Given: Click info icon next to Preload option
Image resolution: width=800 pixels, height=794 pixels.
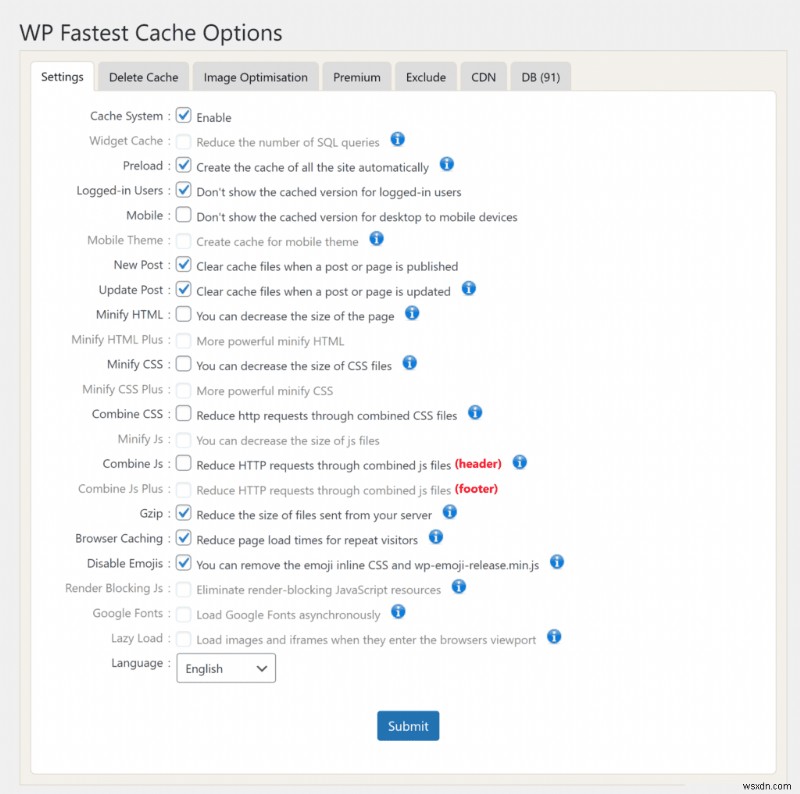Looking at the screenshot, I should (447, 164).
